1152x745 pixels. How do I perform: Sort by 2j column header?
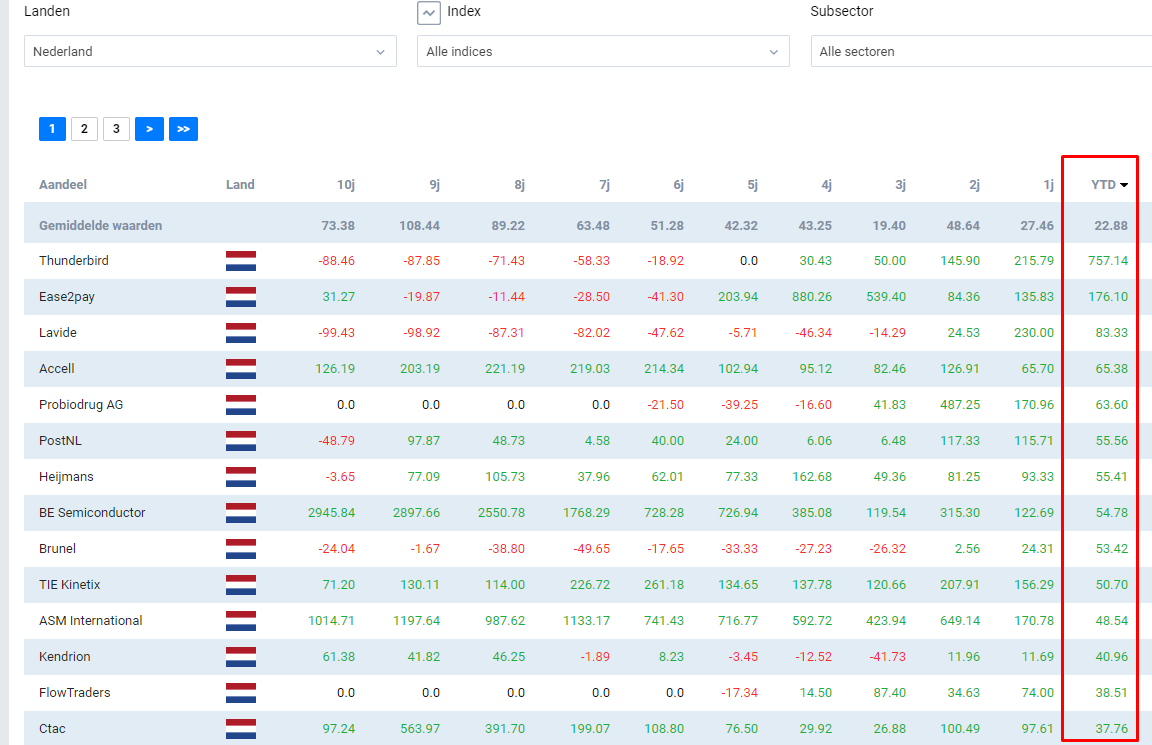pos(974,185)
